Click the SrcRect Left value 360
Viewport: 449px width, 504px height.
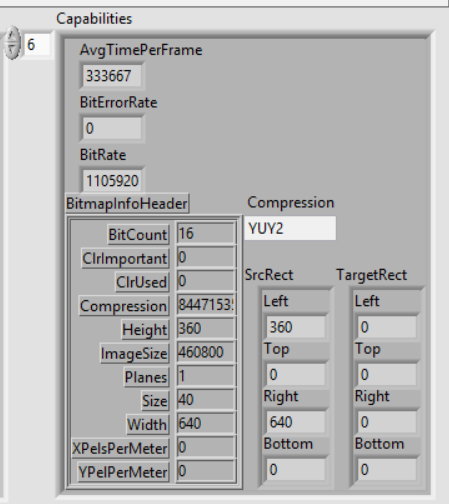coord(296,327)
